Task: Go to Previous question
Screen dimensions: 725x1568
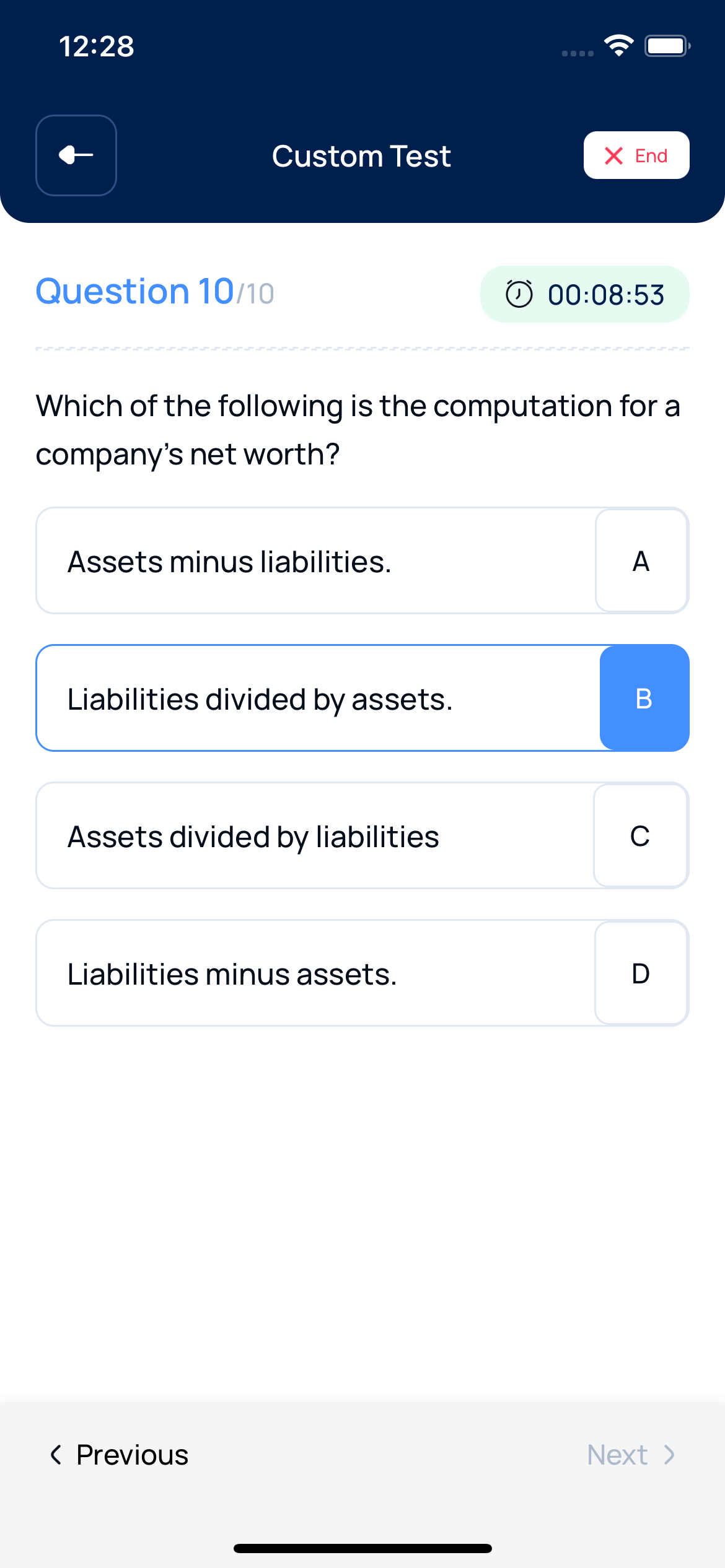Action: coord(119,1455)
